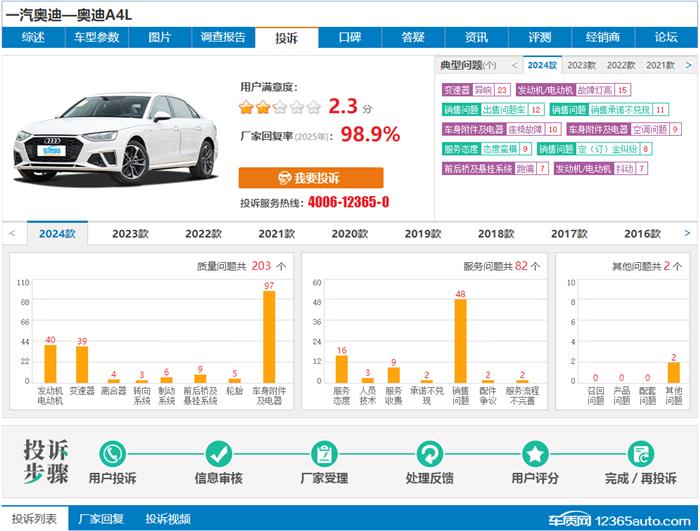Click the 处理反馈 refresh step icon
This screenshot has height=531, width=700.
(429, 454)
